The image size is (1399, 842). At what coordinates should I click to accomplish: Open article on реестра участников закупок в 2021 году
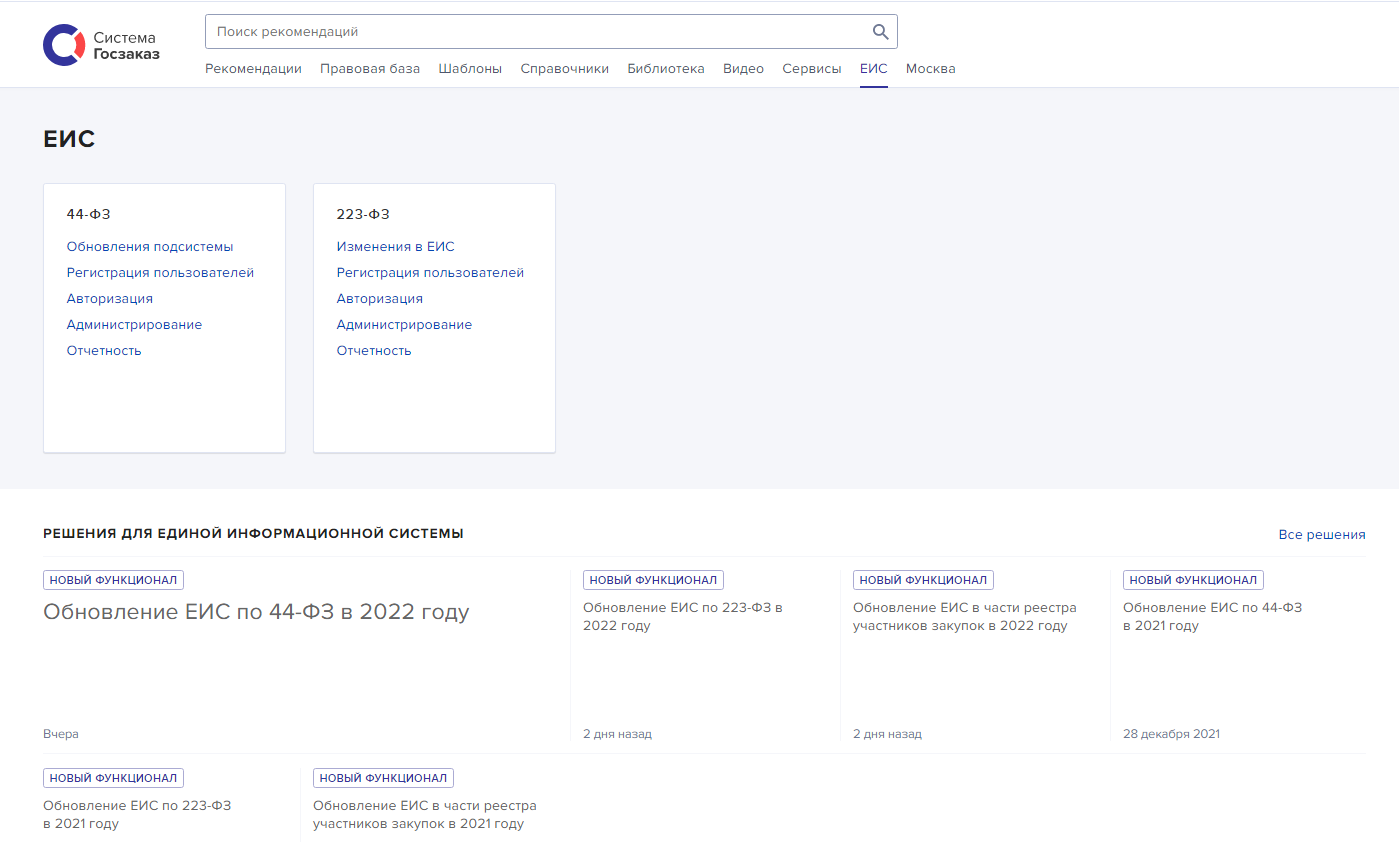tap(425, 815)
